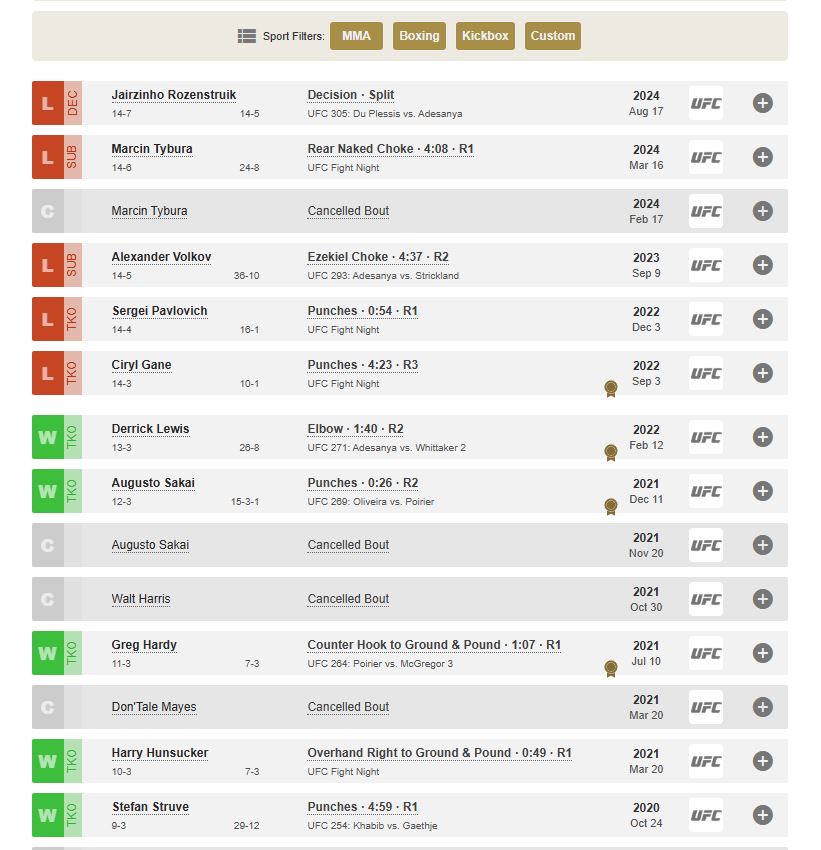Click the list view icon beside Sport Filters
This screenshot has height=850, width=821.
pos(247,36)
